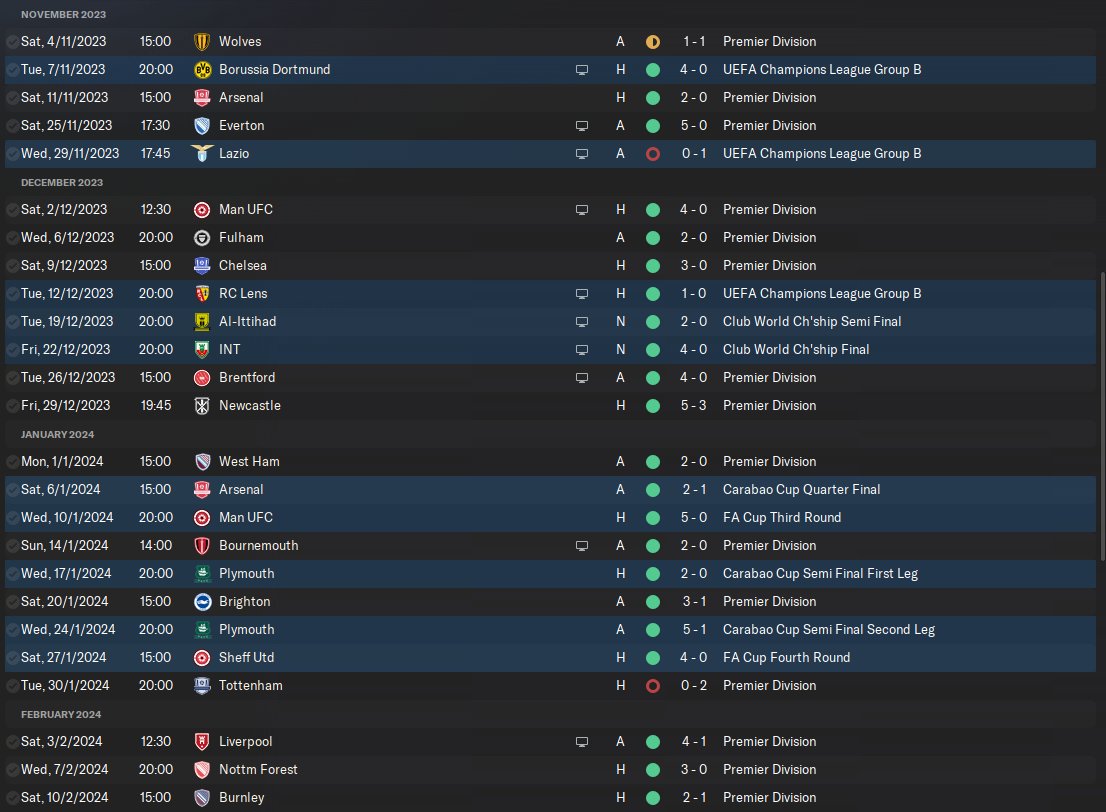Click the Wolves club crest icon
Screen dimensions: 1106x812
coord(202,42)
